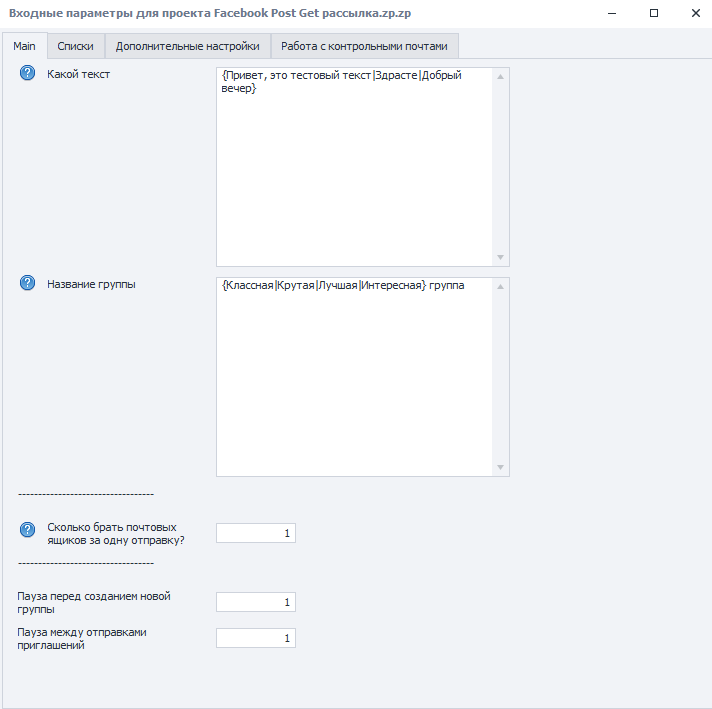
Task: Click scroll-up arrow in Какой текст box
Action: (x=500, y=76)
